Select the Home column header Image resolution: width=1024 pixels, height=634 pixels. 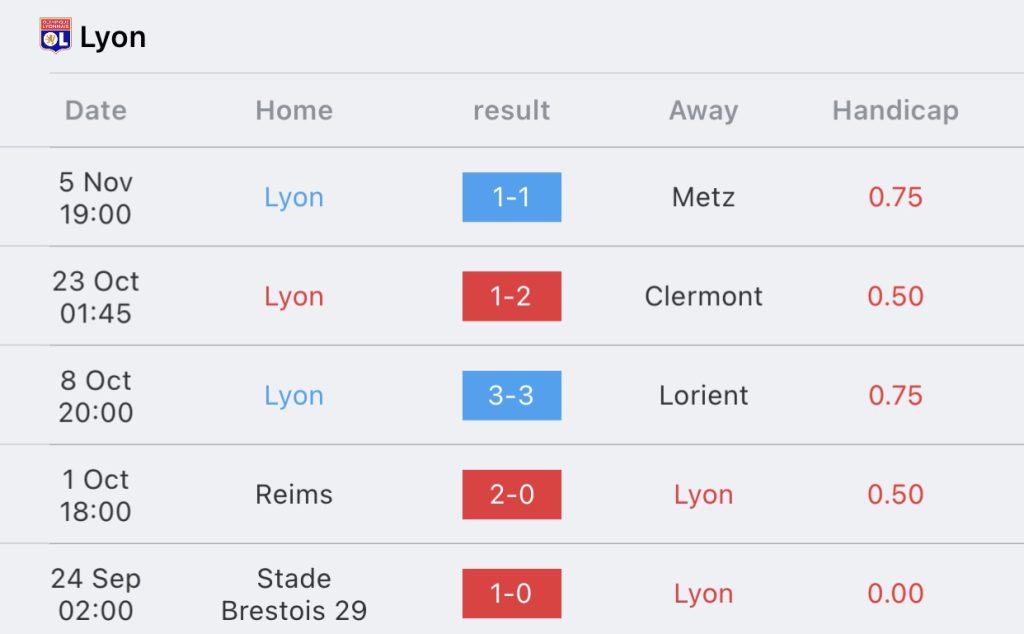[294, 110]
